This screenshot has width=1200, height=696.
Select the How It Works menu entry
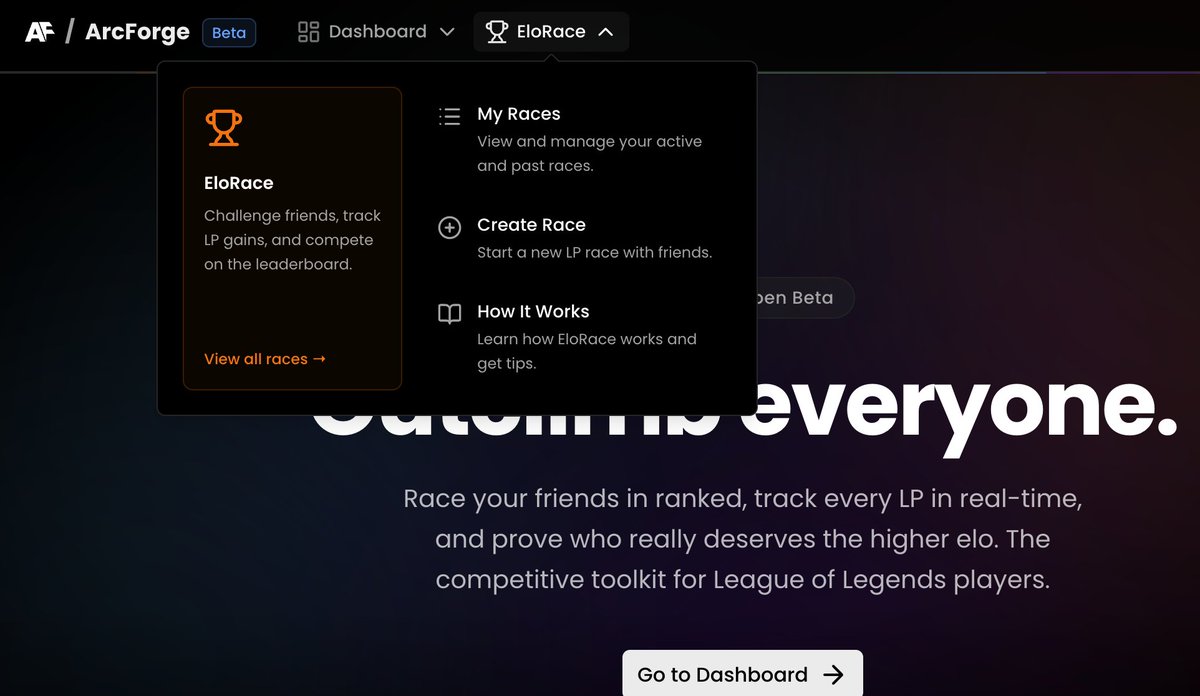[x=588, y=337]
